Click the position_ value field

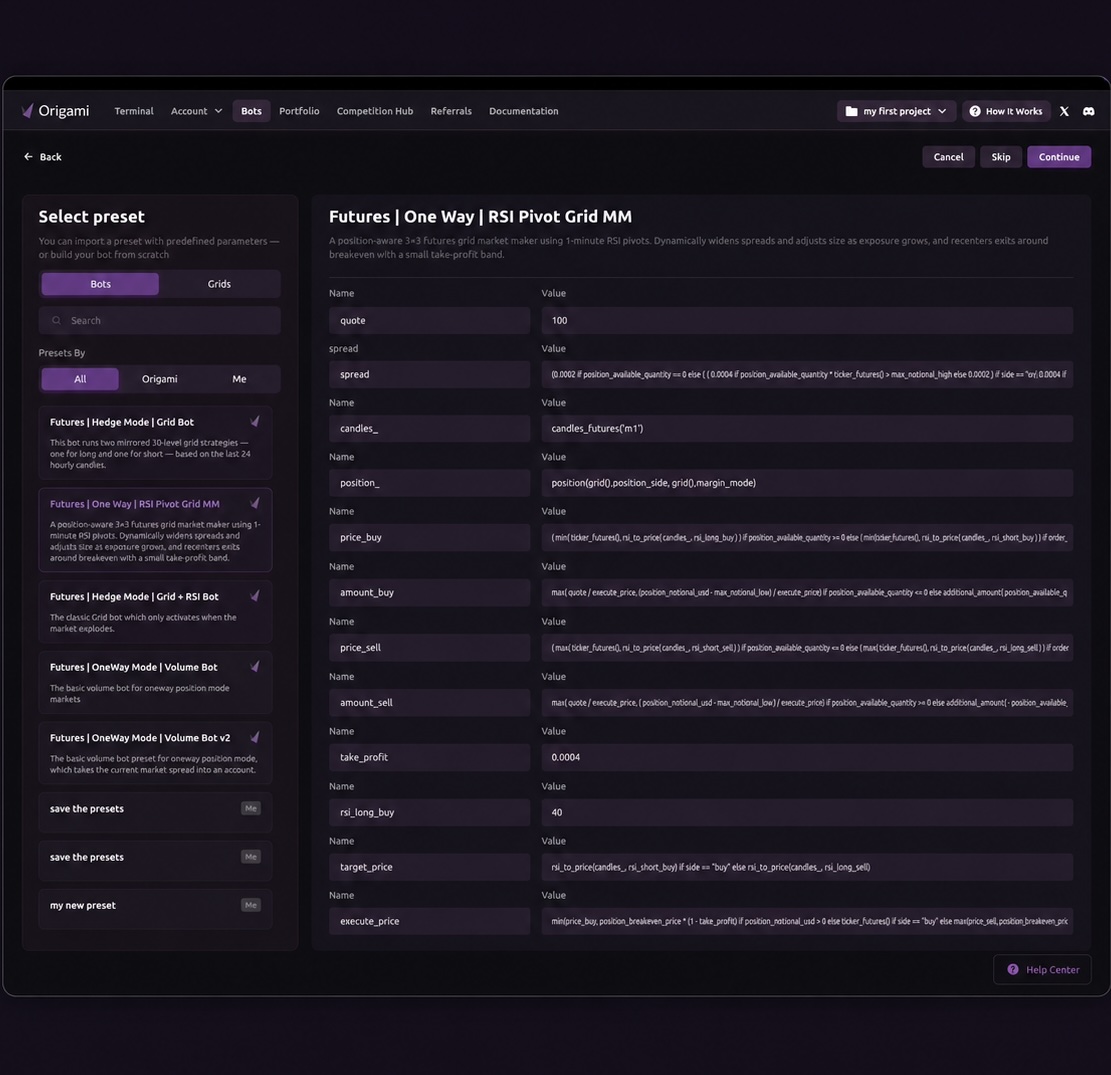(807, 483)
